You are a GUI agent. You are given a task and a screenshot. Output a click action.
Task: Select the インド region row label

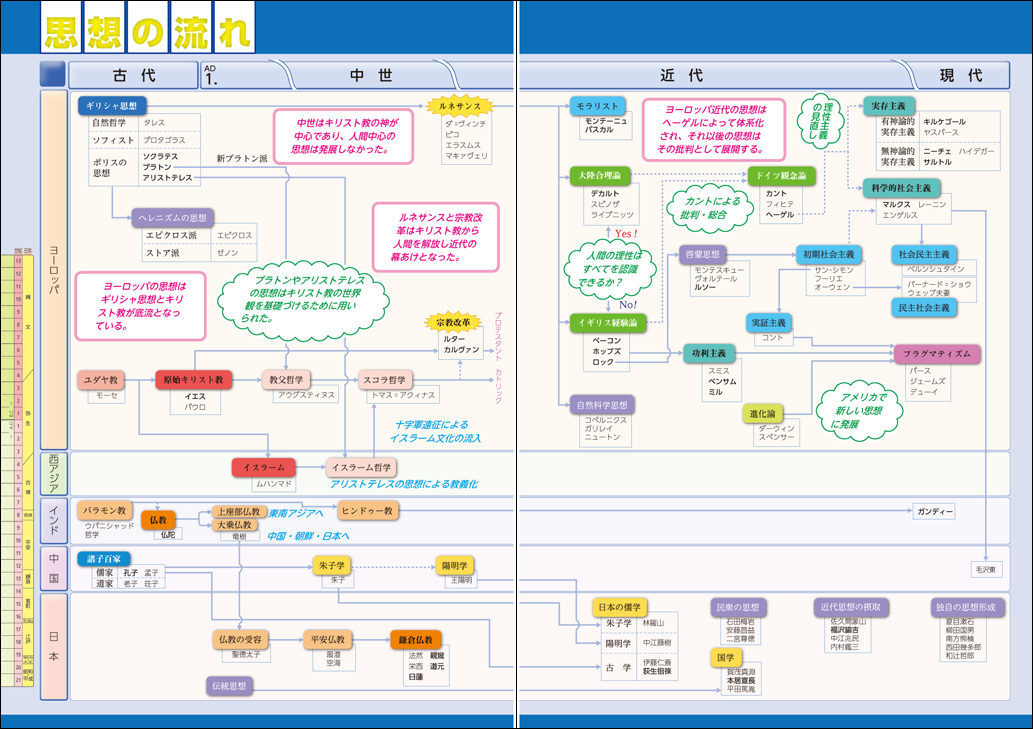pyautogui.click(x=54, y=520)
